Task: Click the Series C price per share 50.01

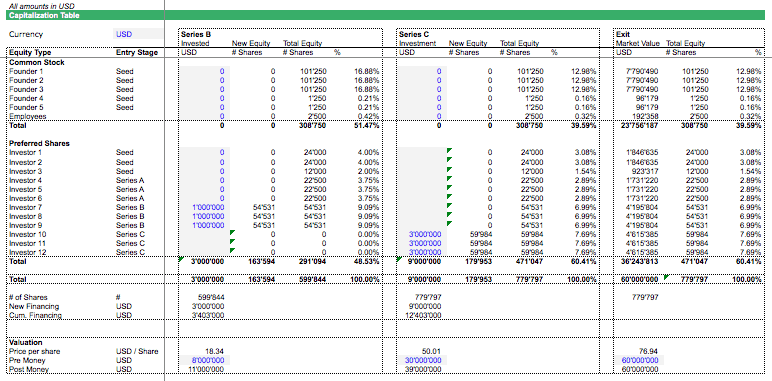Action: (431, 351)
